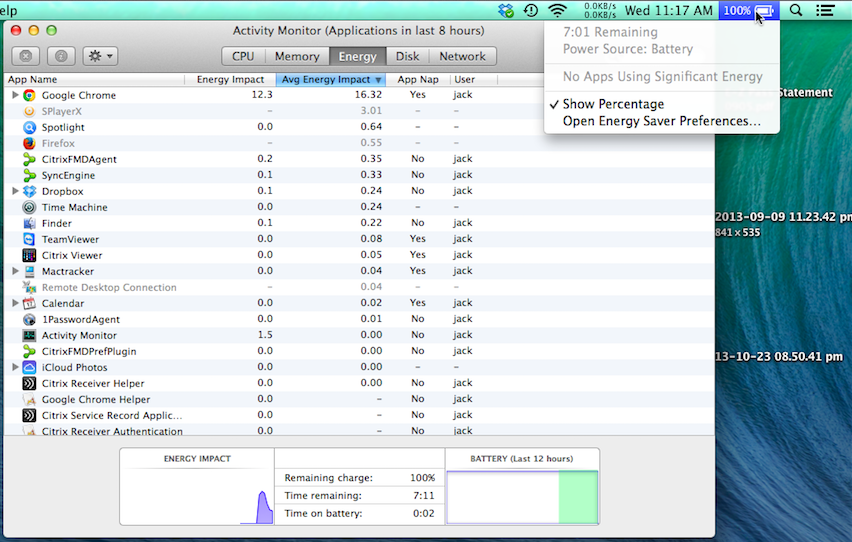
Task: Select the Google Chrome Helper row
Action: pyautogui.click(x=359, y=400)
